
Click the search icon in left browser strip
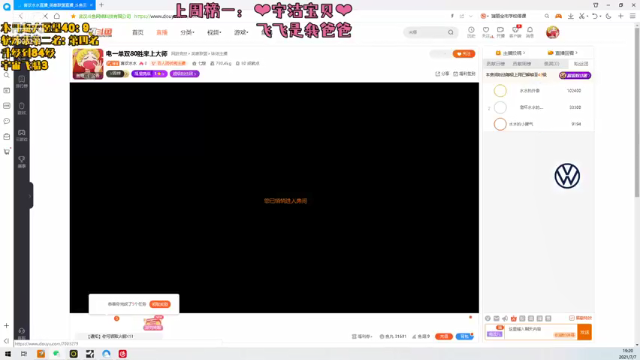pos(7,75)
